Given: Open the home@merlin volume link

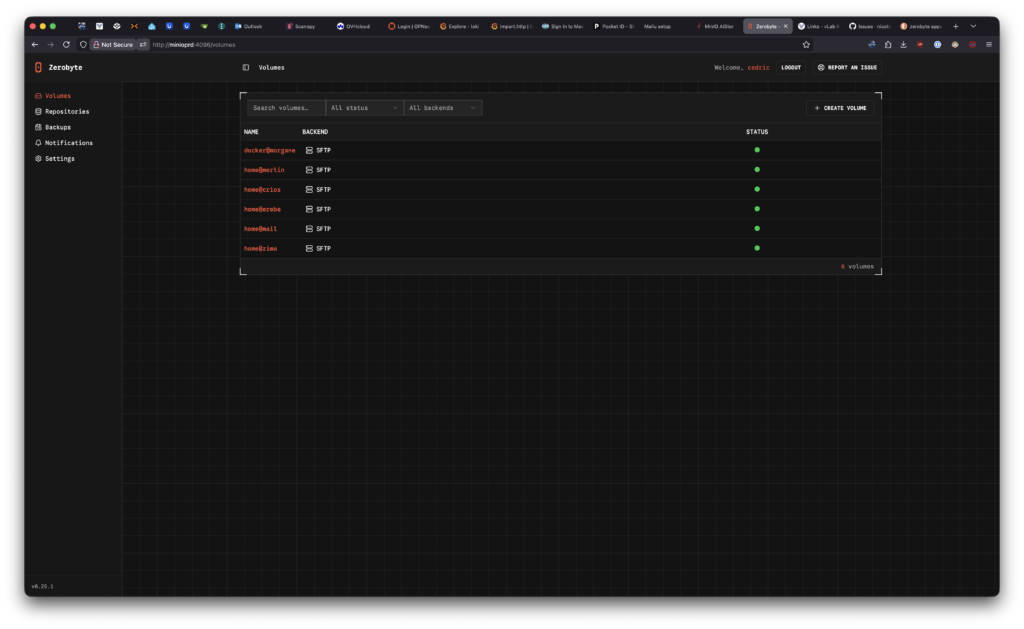Looking at the screenshot, I should pos(264,170).
